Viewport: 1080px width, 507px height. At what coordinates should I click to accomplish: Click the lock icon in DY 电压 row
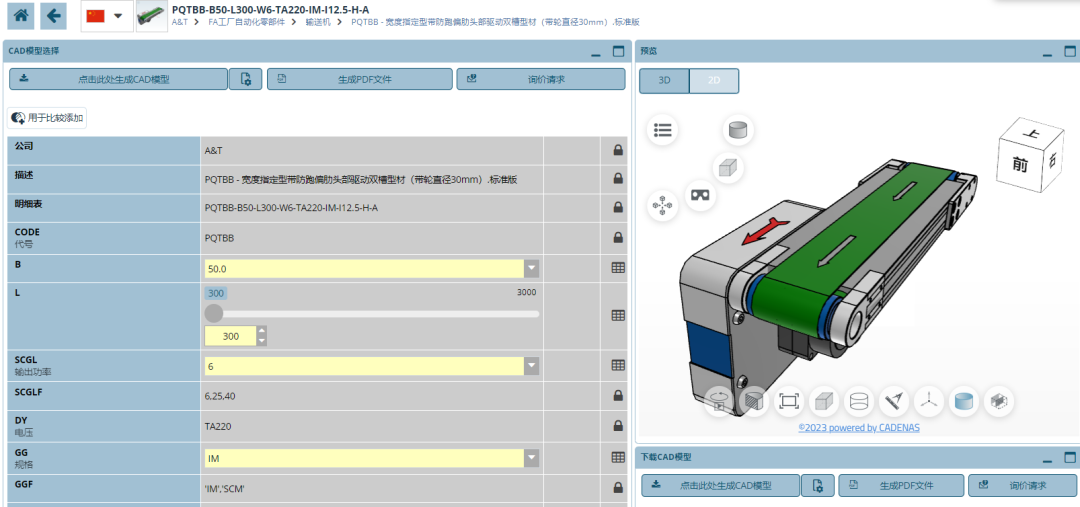[x=618, y=426]
